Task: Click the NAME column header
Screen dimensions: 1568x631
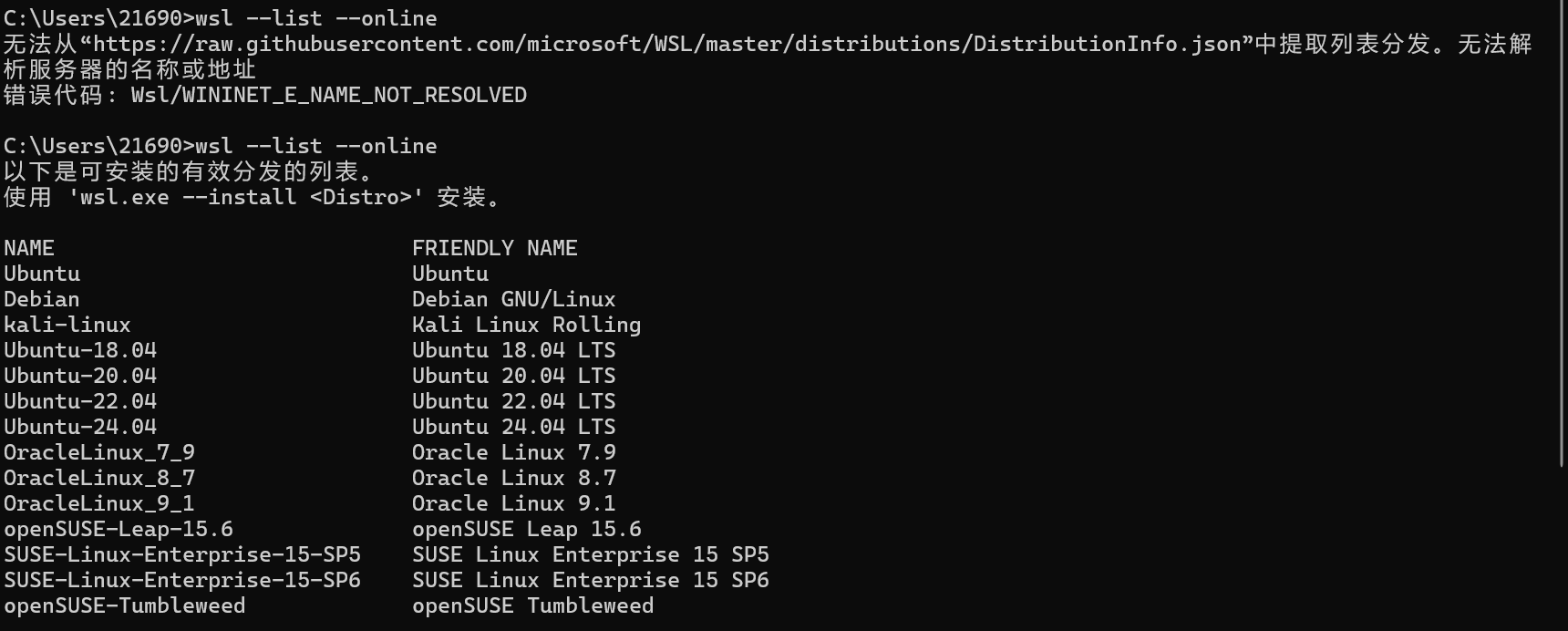Action: tap(29, 248)
